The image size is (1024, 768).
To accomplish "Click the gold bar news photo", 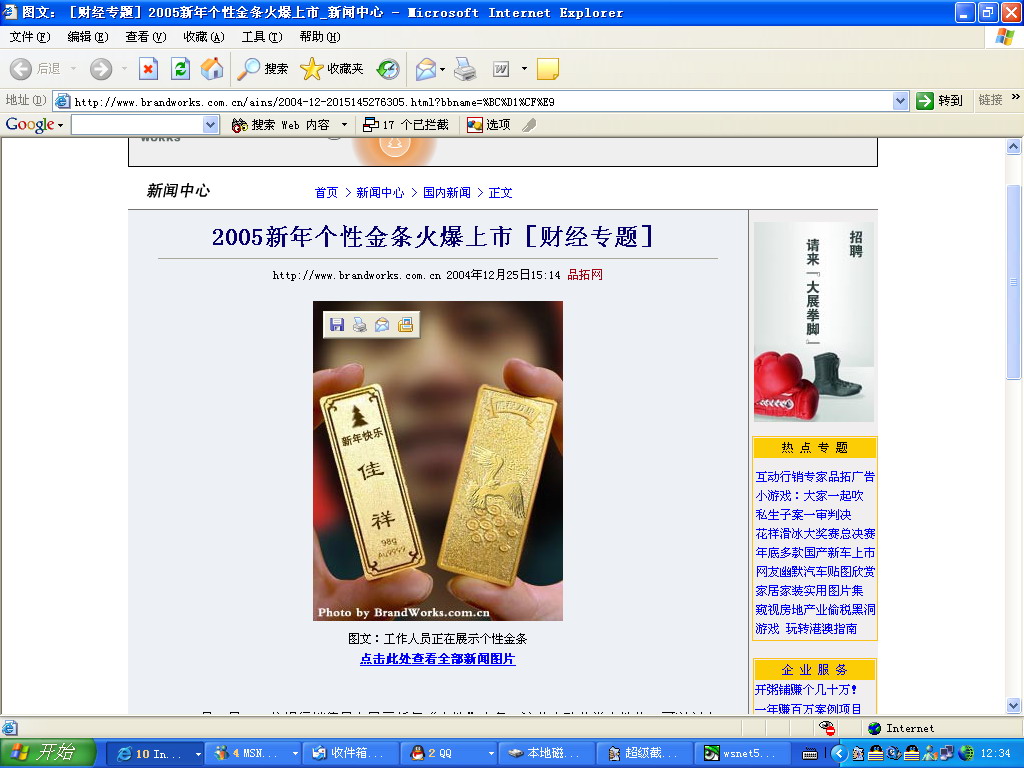I will pyautogui.click(x=438, y=460).
